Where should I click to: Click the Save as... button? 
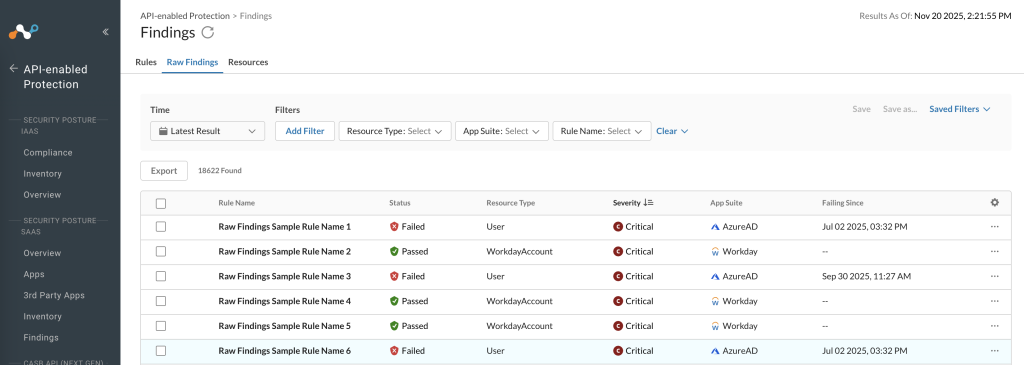(900, 109)
